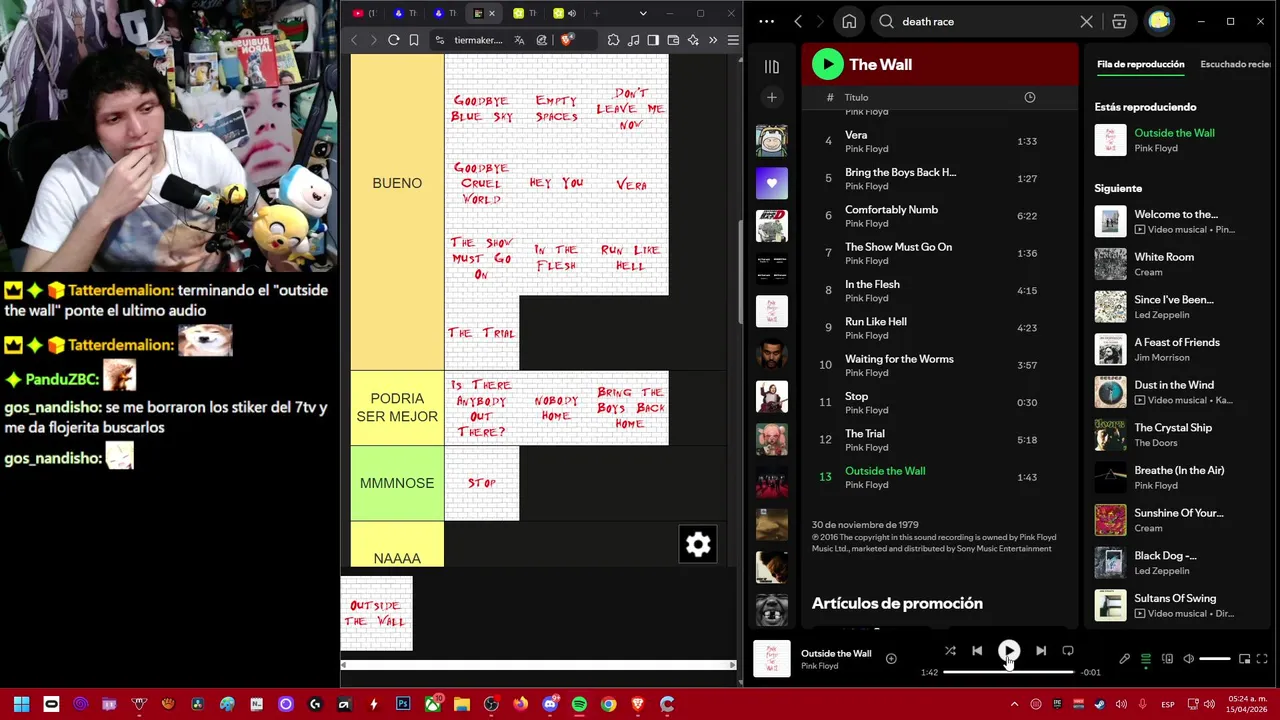
Task: Toggle shuffle in Spotify player bar
Action: (x=950, y=651)
